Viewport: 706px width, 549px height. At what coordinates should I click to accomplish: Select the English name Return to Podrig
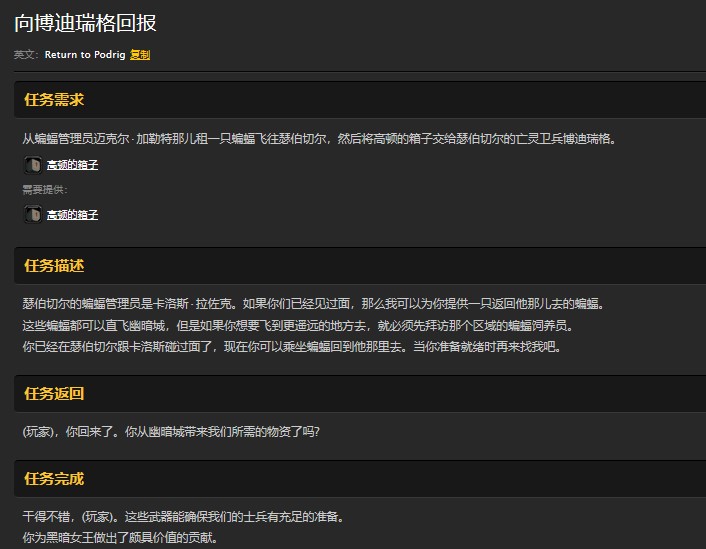pyautogui.click(x=85, y=55)
